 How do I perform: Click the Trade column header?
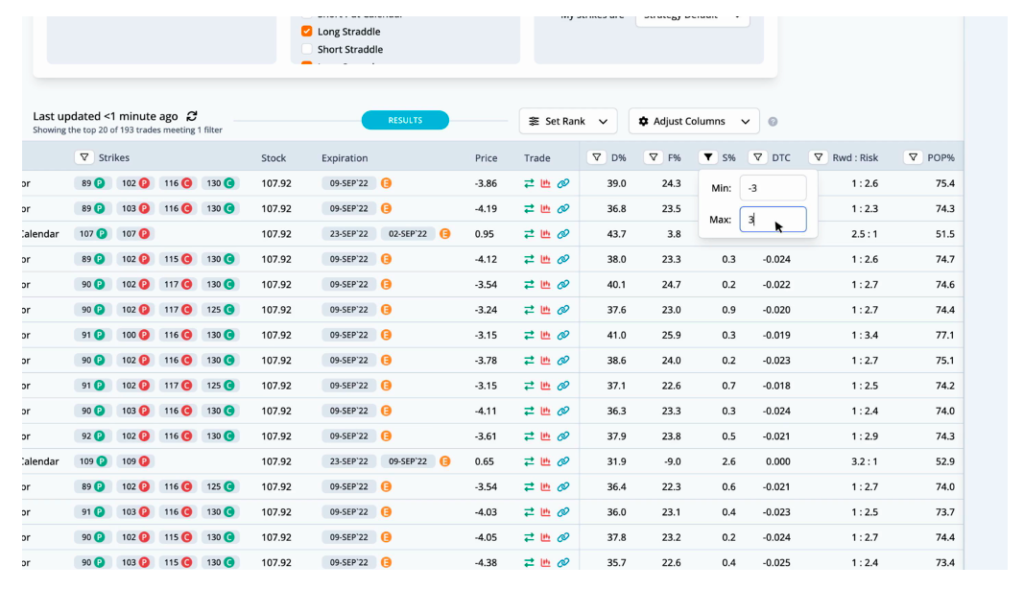[x=537, y=158]
